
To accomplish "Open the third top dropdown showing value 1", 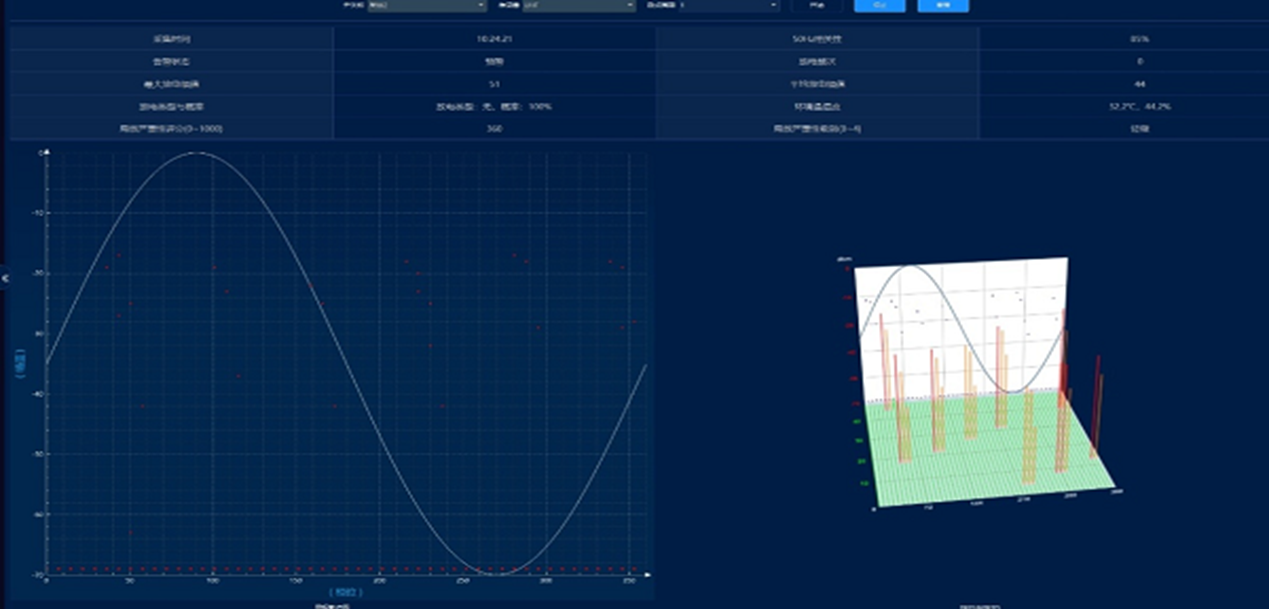I will 725,6.
